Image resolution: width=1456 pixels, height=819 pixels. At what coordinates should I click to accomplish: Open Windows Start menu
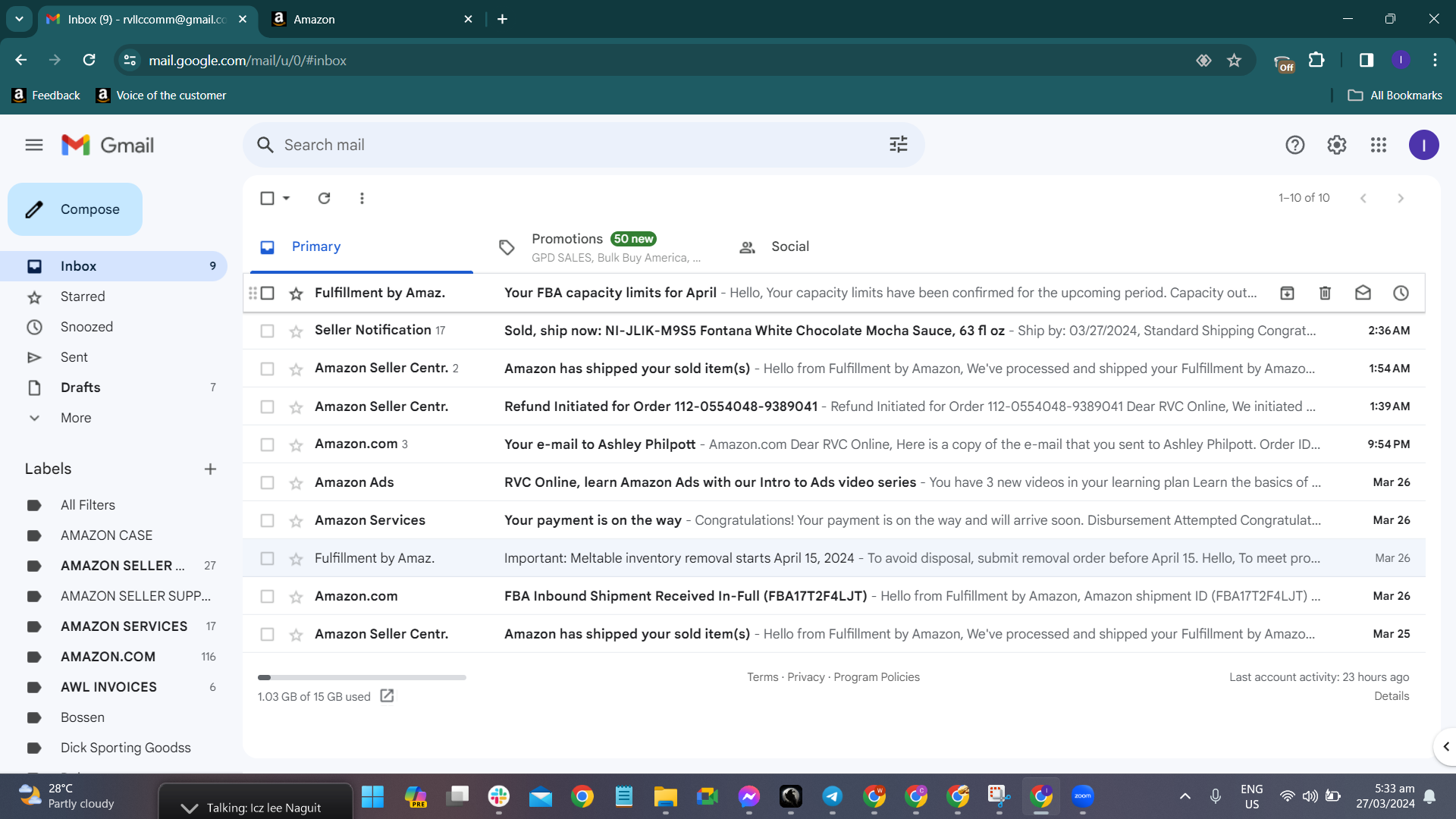tap(372, 796)
